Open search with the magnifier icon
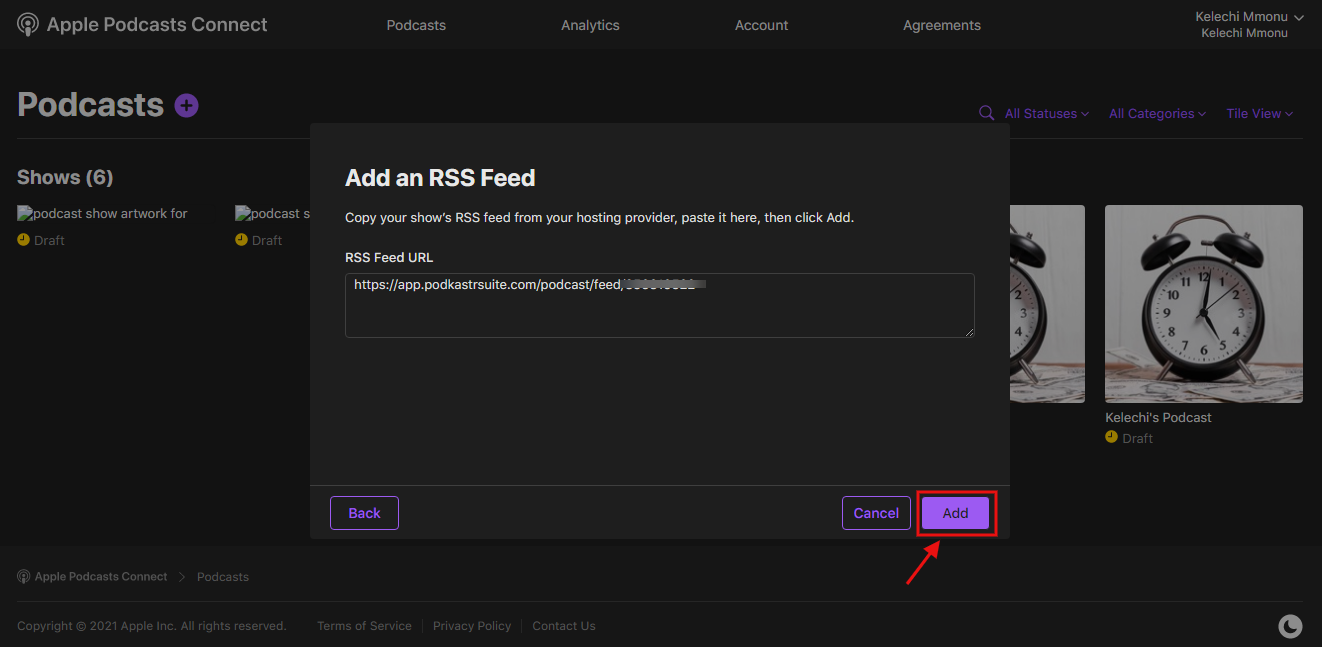Screen dimensions: 1322x647 click(x=986, y=113)
